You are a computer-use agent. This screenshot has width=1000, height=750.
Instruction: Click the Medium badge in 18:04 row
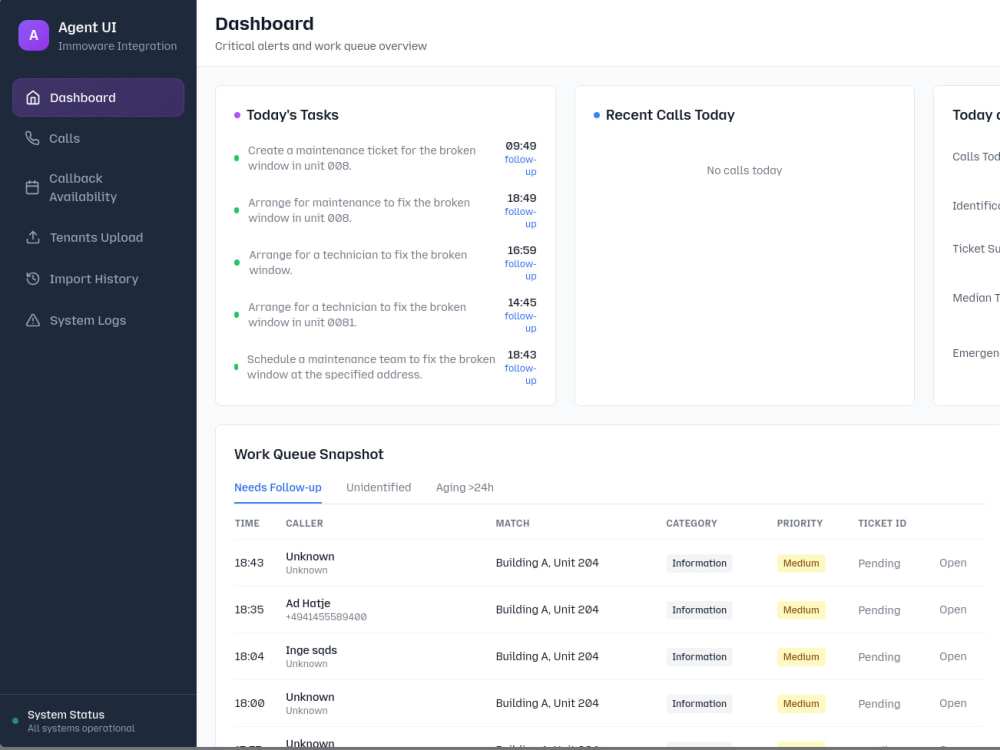pyautogui.click(x=801, y=657)
